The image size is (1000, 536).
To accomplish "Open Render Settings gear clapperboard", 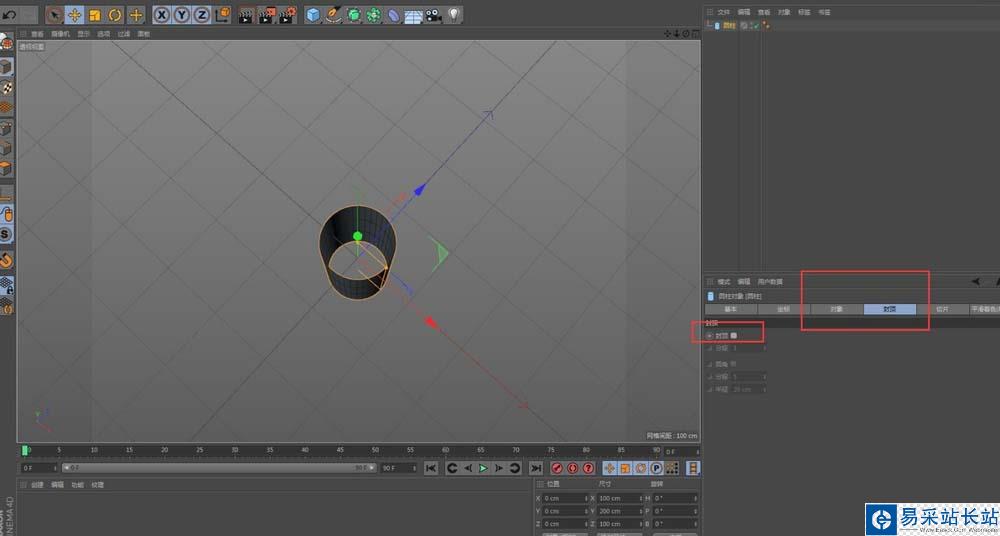I will [288, 15].
